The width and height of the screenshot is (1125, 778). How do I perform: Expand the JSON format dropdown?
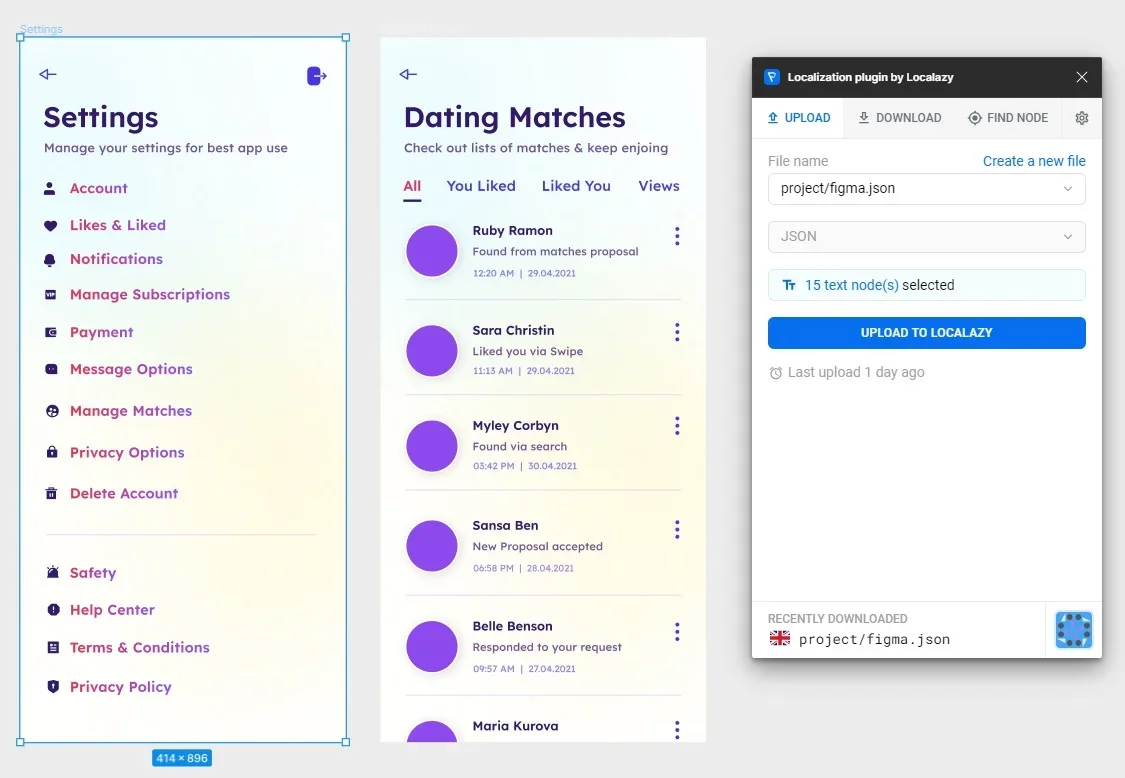pos(926,237)
